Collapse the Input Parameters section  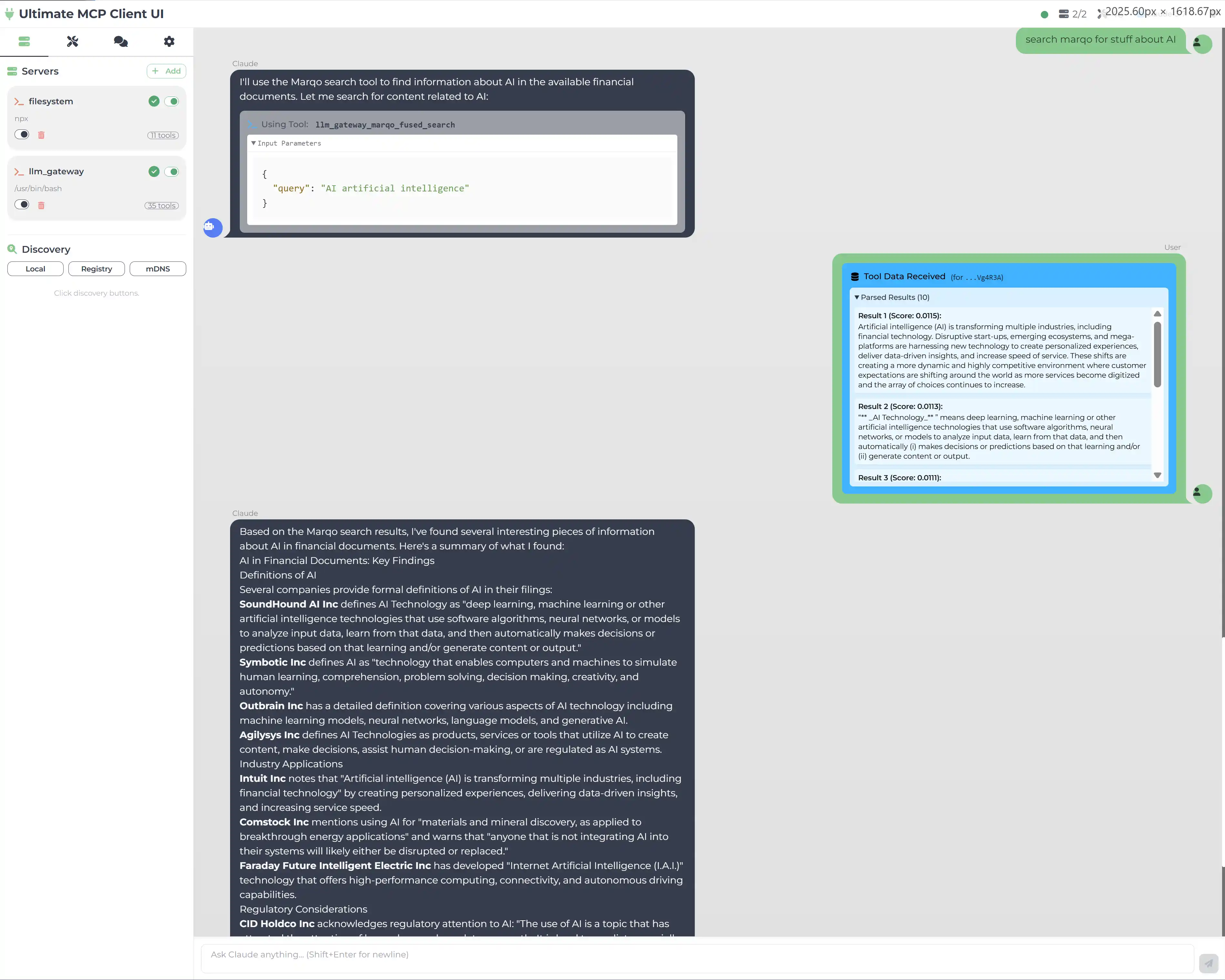point(286,143)
